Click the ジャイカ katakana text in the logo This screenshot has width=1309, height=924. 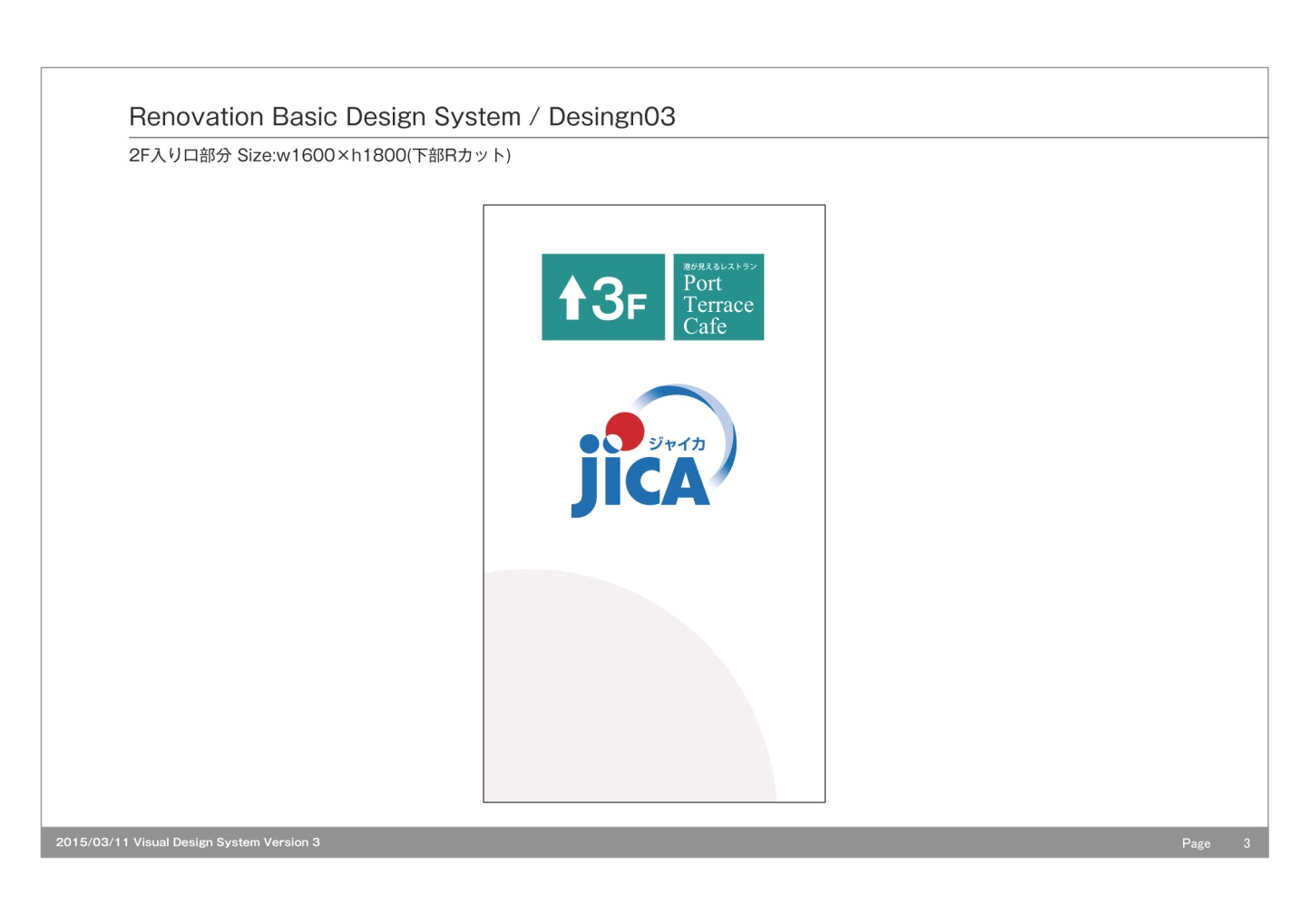coord(677,443)
